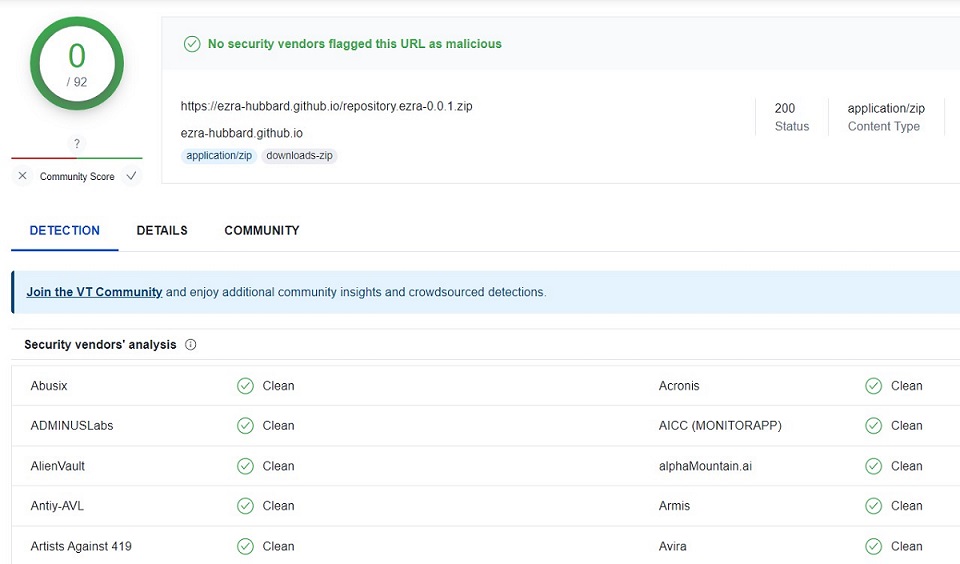Click the green check icon in the no-vendors-flagged banner
Viewport: 960px width, 564px height.
pos(192,44)
